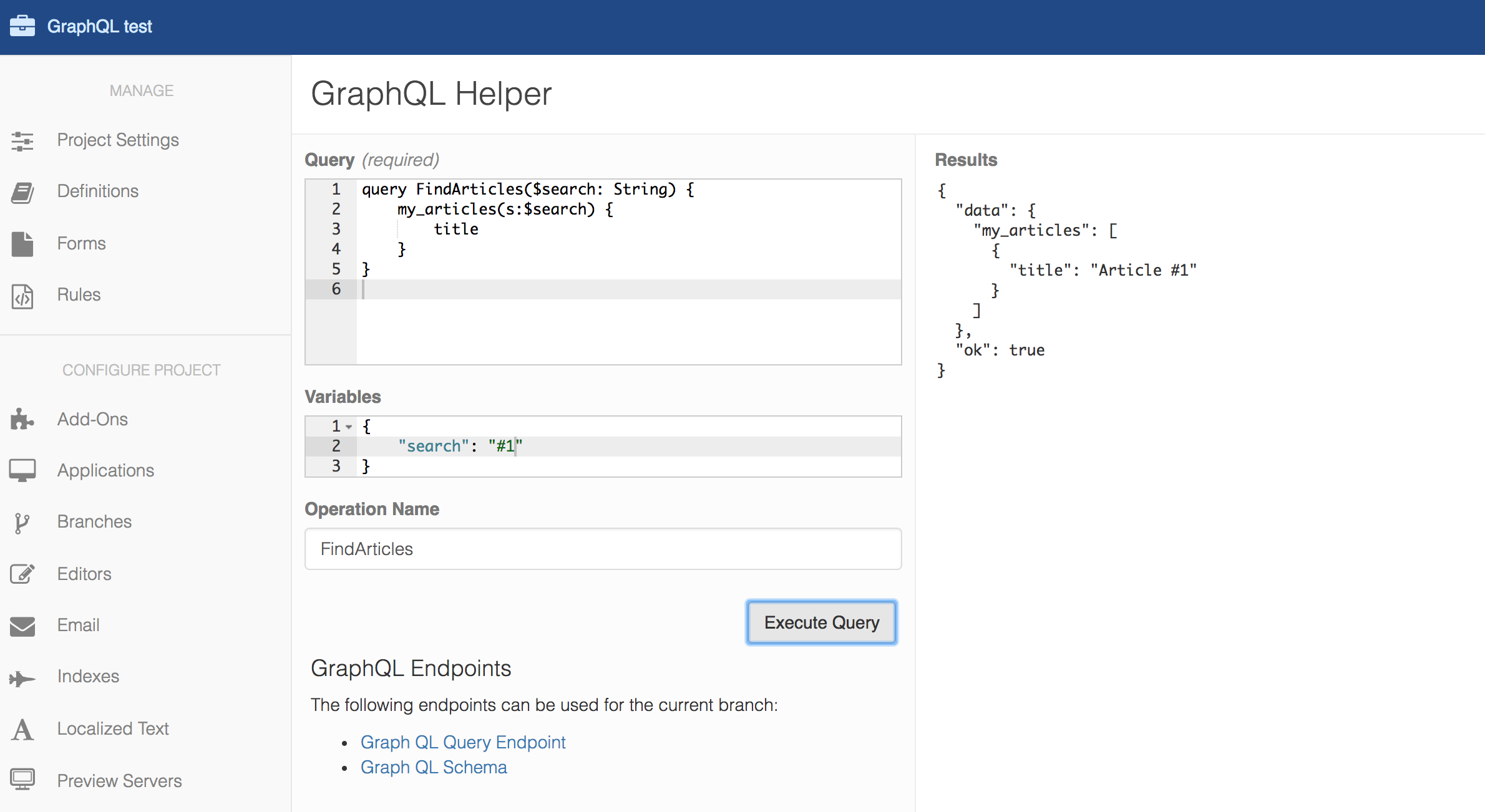Navigate to Forms in sidebar
This screenshot has width=1485, height=812.
point(80,243)
